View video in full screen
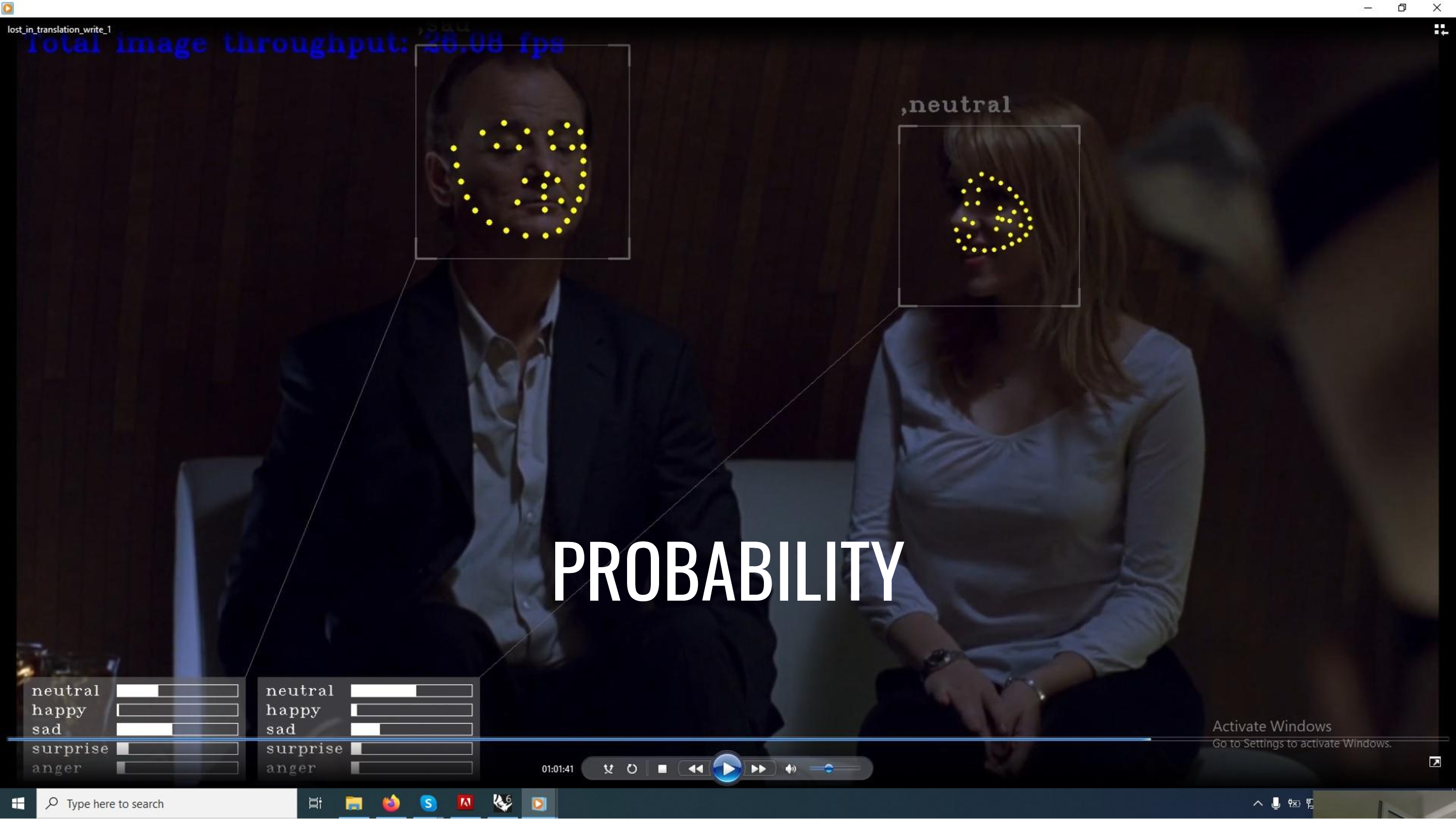The height and width of the screenshot is (819, 1456). click(x=1435, y=762)
